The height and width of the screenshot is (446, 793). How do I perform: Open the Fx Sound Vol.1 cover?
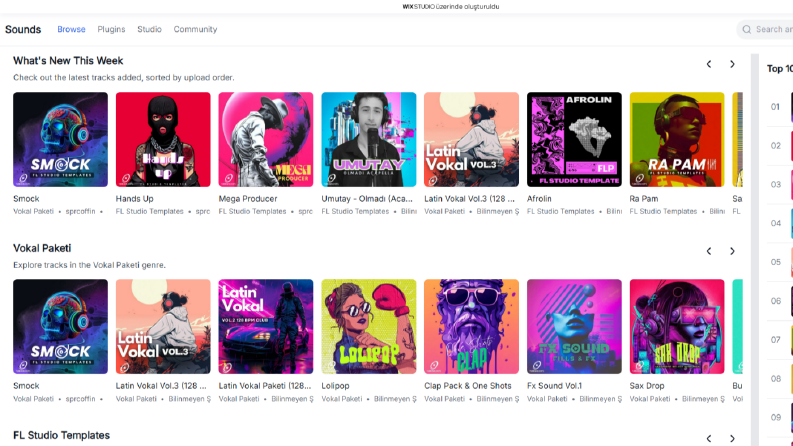[x=574, y=327]
